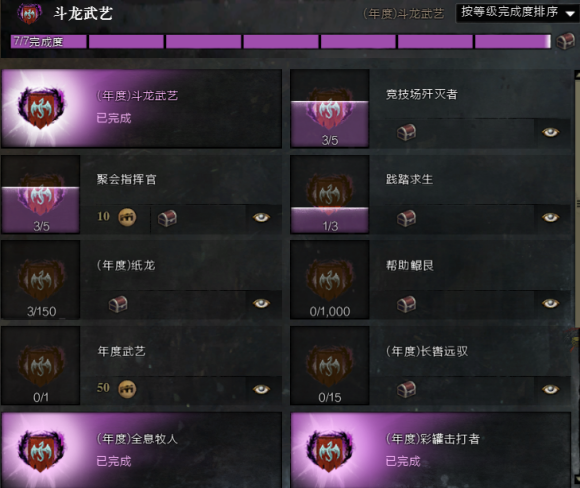Open the 按等级完成度排序 sort dropdown
This screenshot has height=488, width=580.
coord(517,13)
